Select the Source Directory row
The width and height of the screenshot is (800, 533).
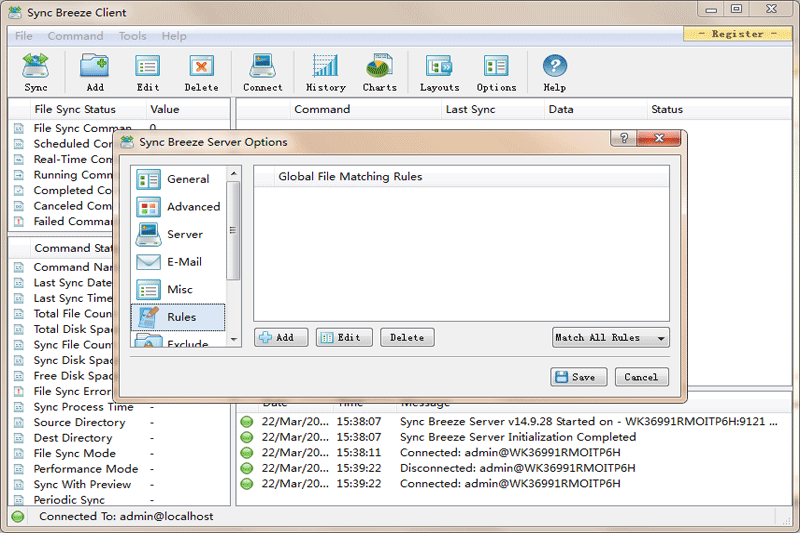(x=120, y=422)
